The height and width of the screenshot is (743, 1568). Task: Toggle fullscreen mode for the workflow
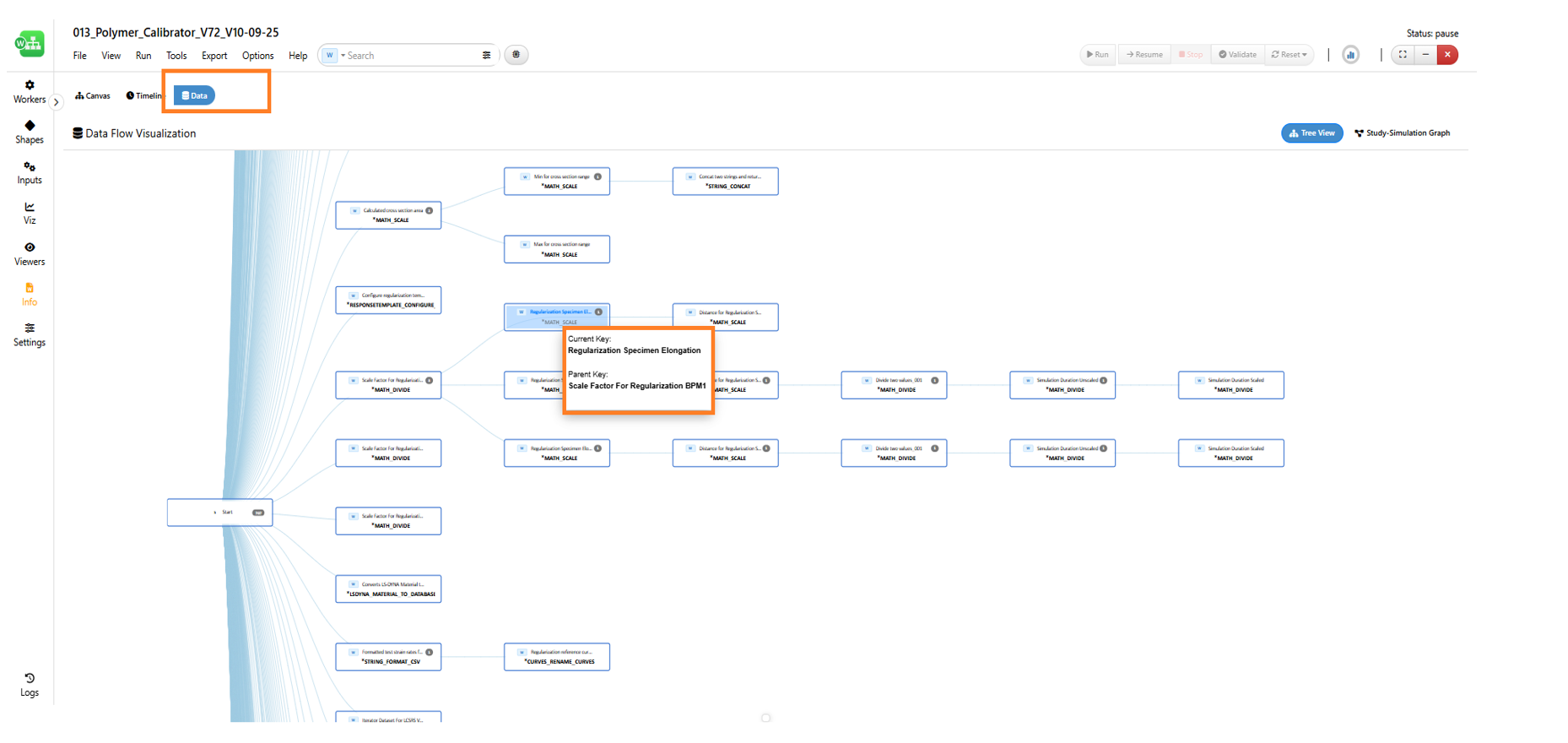1403,55
